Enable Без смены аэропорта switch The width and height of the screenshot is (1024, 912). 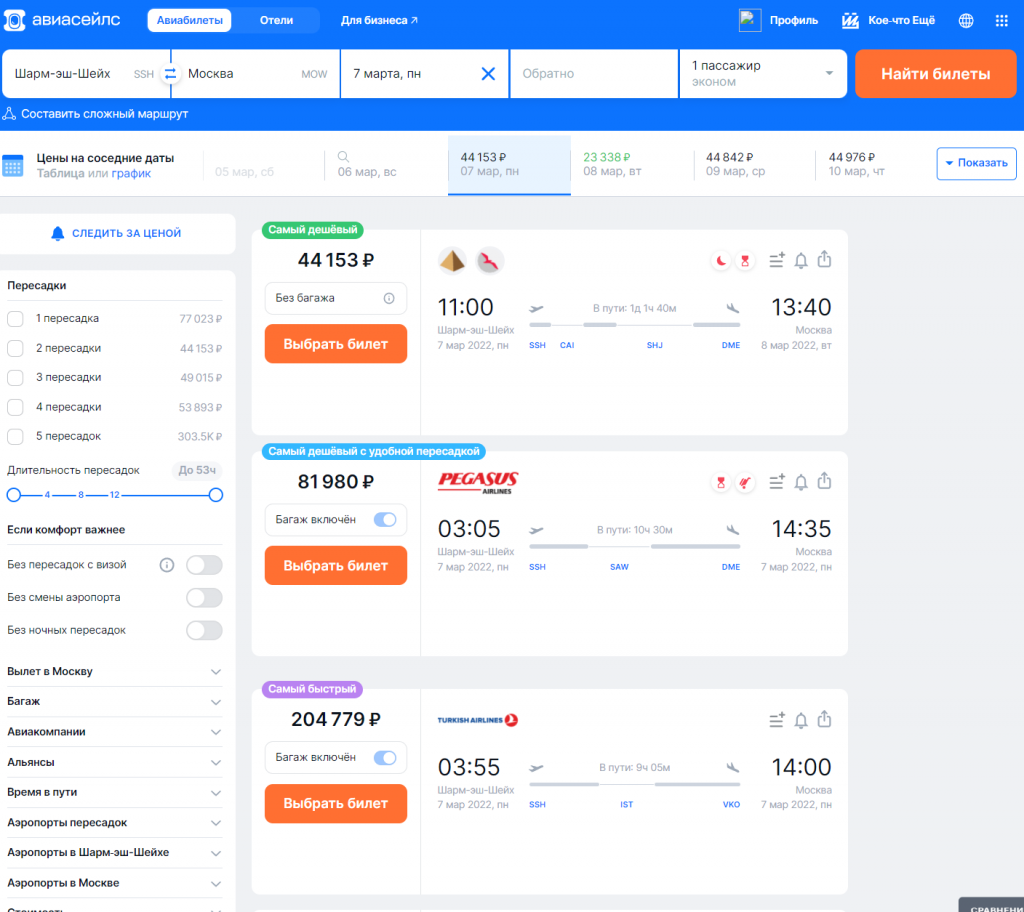point(204,597)
